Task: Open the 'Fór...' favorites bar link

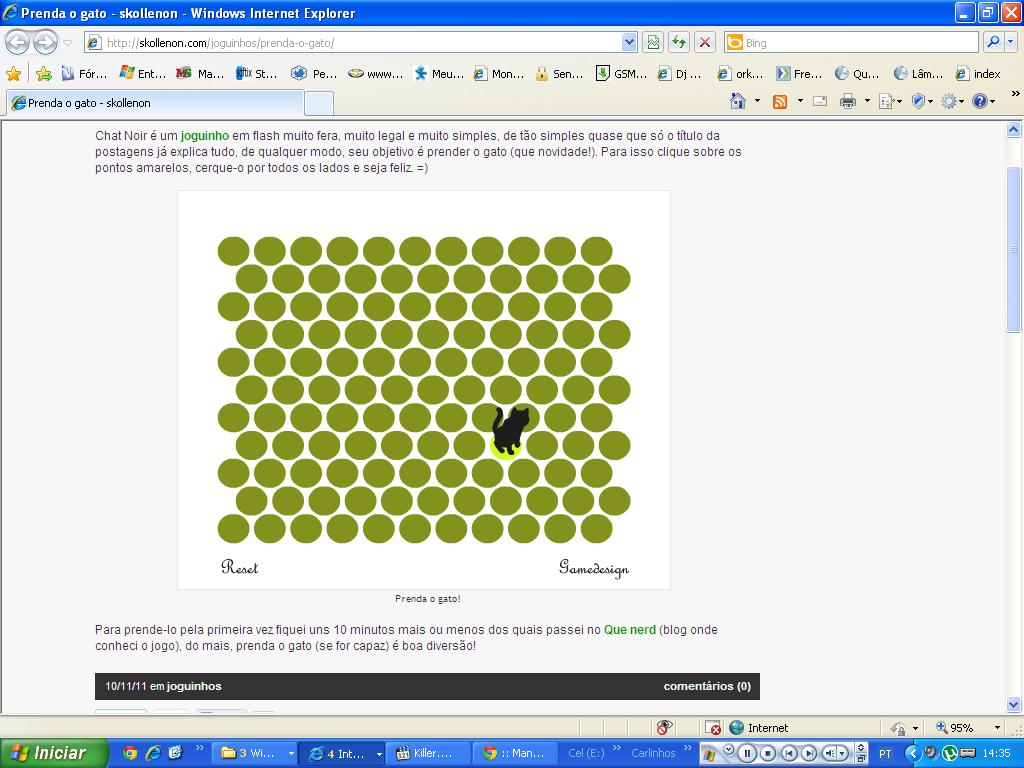Action: tap(84, 74)
